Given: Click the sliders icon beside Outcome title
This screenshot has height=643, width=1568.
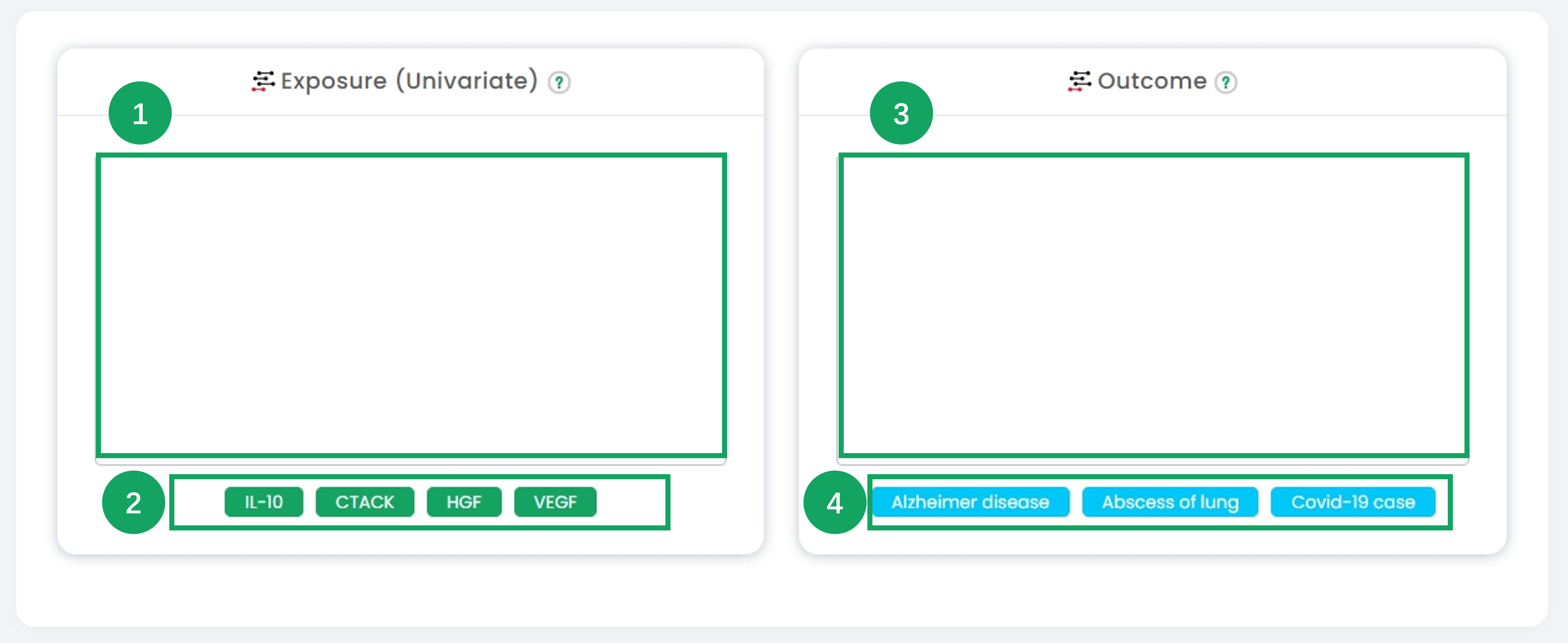Looking at the screenshot, I should tap(1079, 81).
